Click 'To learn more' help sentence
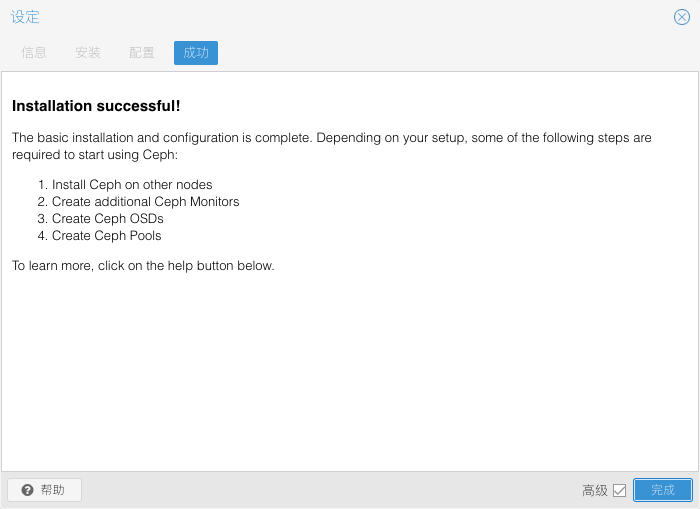700x509 pixels. (x=143, y=266)
